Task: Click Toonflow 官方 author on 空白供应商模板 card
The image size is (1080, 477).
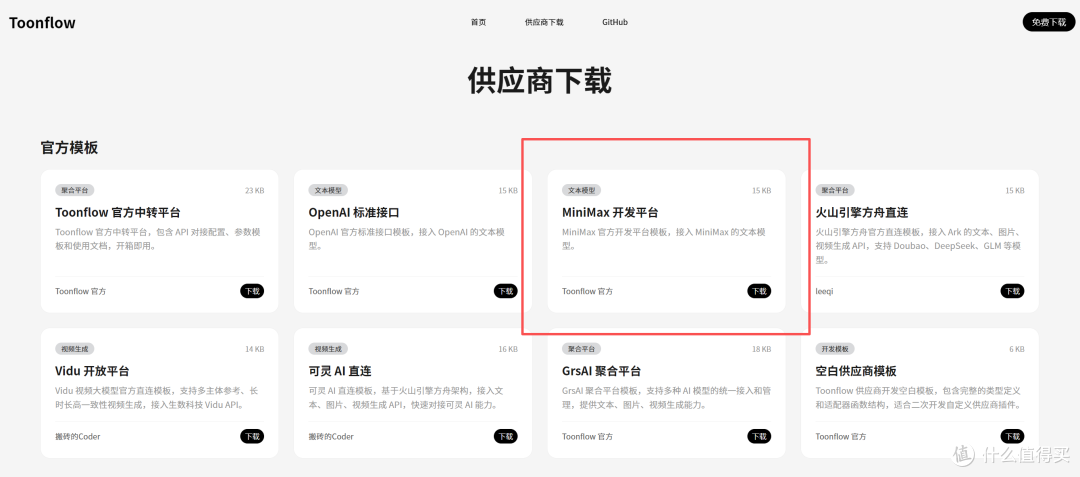Action: click(x=841, y=436)
